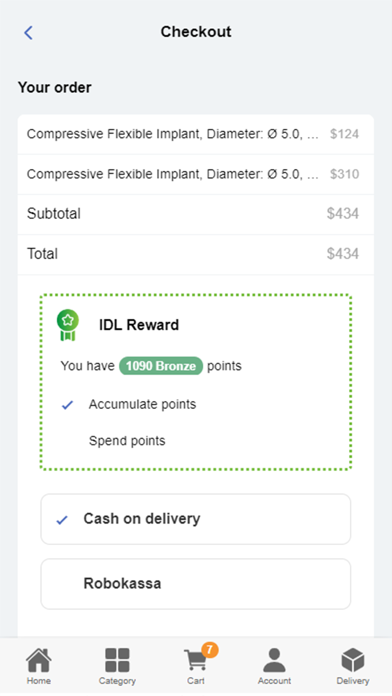This screenshot has height=696, width=392.
Task: Open the Cart icon
Action: (195, 660)
